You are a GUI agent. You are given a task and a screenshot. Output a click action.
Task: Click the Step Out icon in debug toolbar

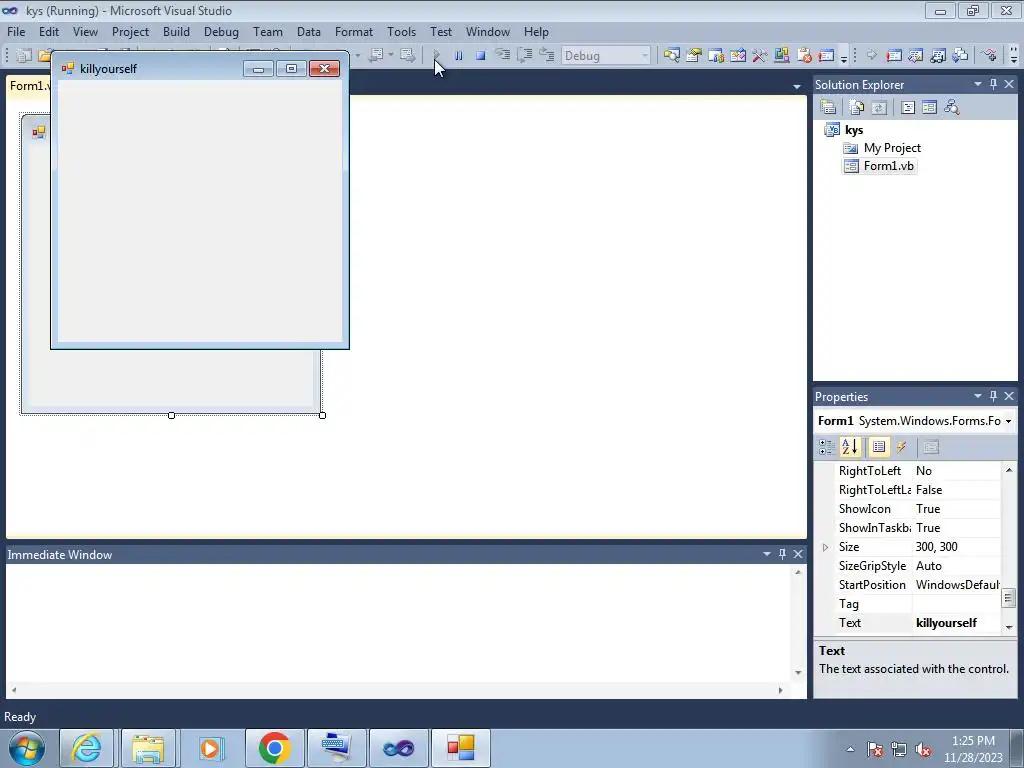[547, 56]
